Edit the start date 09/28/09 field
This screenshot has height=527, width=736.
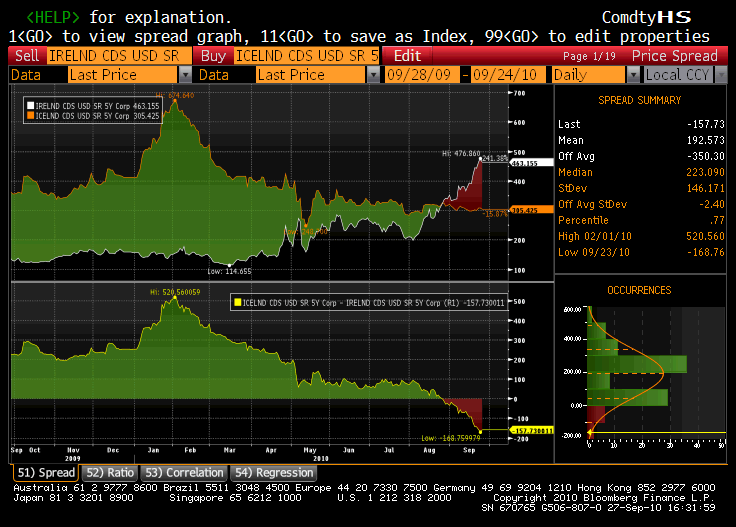422,75
